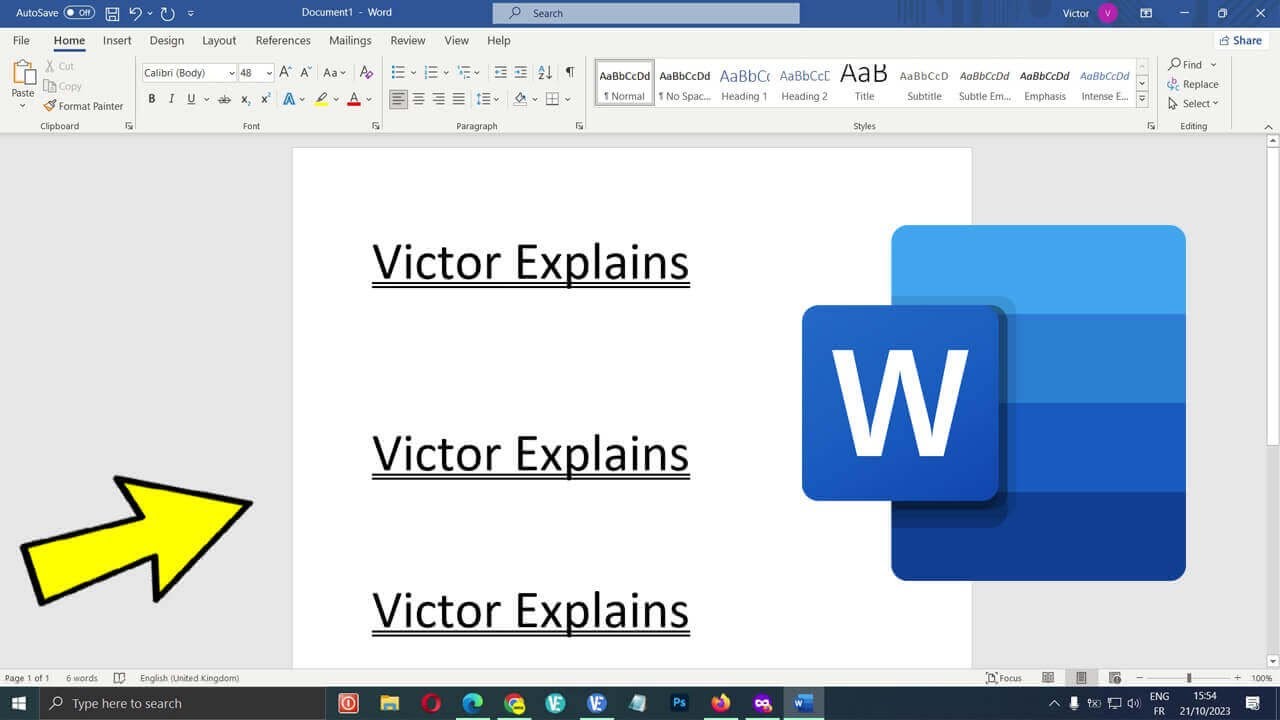The width and height of the screenshot is (1280, 720).
Task: Open the Change Case Aa dropdown
Action: click(334, 72)
